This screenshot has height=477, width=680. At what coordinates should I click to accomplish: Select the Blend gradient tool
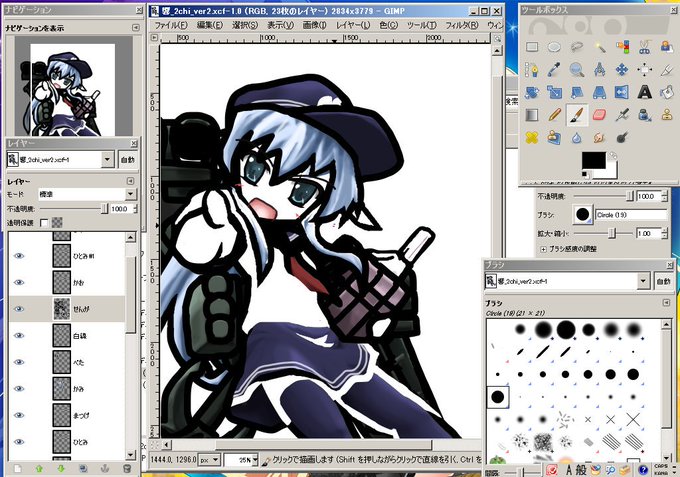tap(532, 115)
